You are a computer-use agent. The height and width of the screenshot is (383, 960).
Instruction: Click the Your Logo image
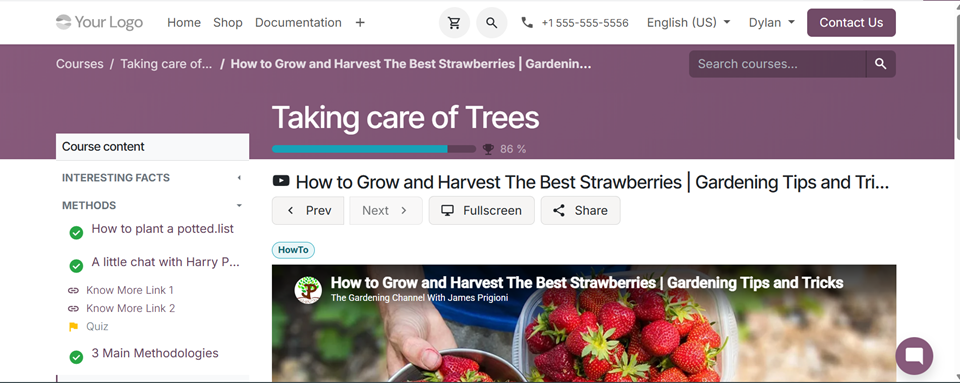99,23
